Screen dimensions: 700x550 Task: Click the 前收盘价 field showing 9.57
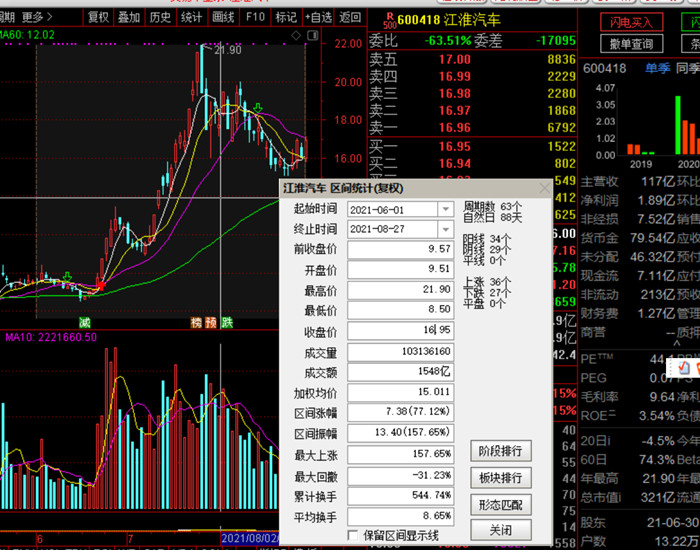click(x=400, y=250)
